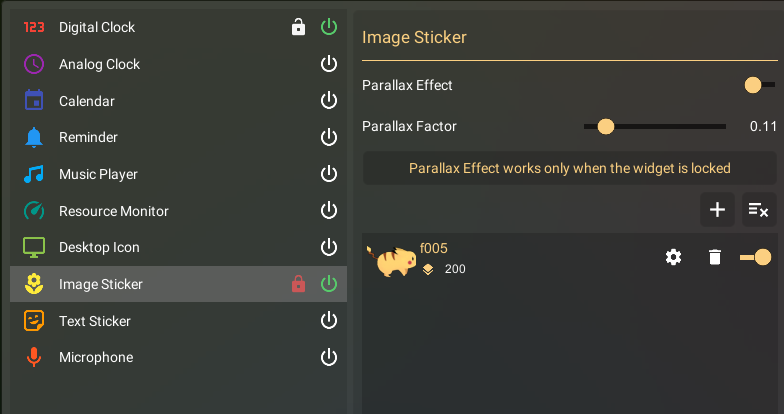Open the Resource Monitor widget settings
The height and width of the screenshot is (414, 784).
(x=113, y=211)
